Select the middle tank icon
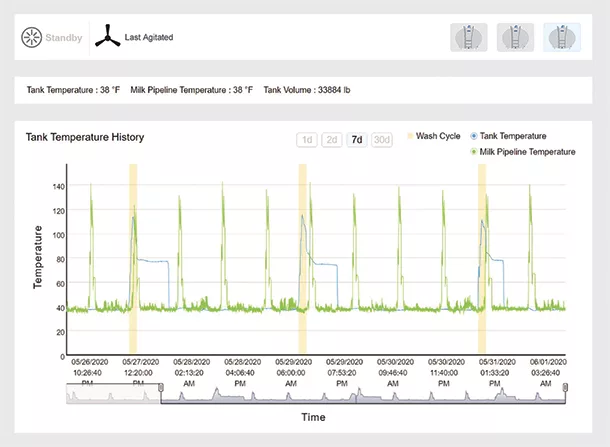This screenshot has height=447, width=610. pos(515,37)
